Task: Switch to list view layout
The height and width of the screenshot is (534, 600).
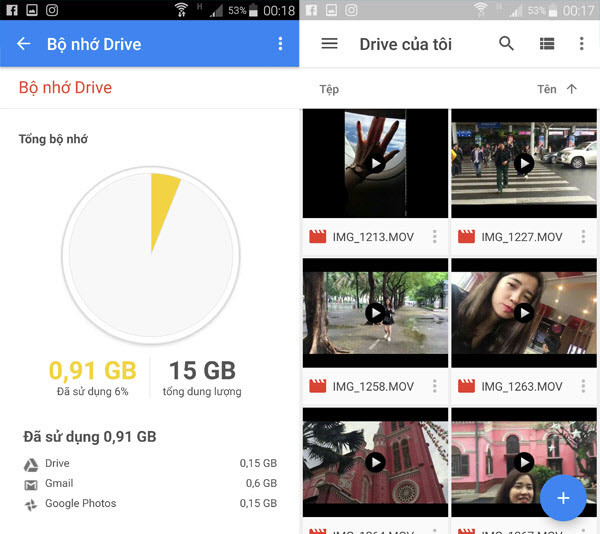Action: (x=546, y=44)
